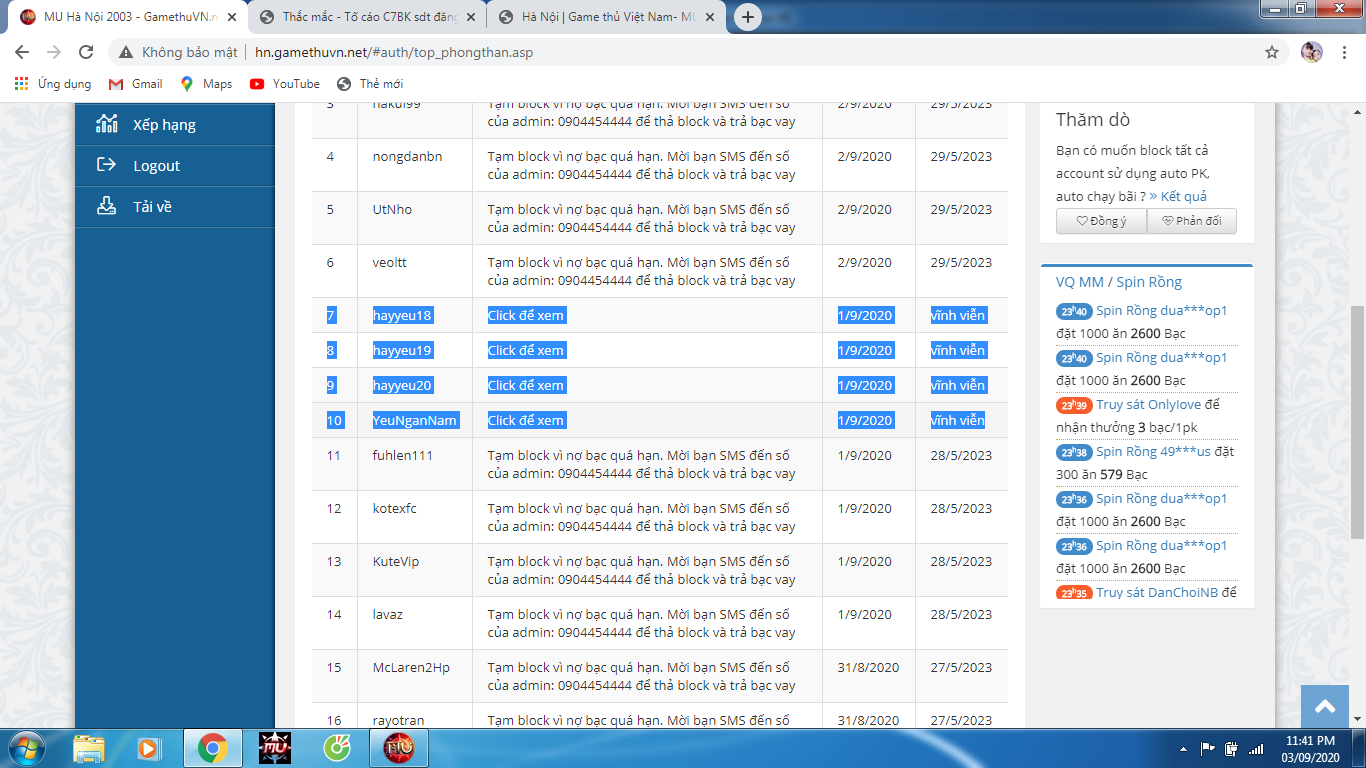
Task: Reload the page with the refresh icon
Action: (x=86, y=52)
